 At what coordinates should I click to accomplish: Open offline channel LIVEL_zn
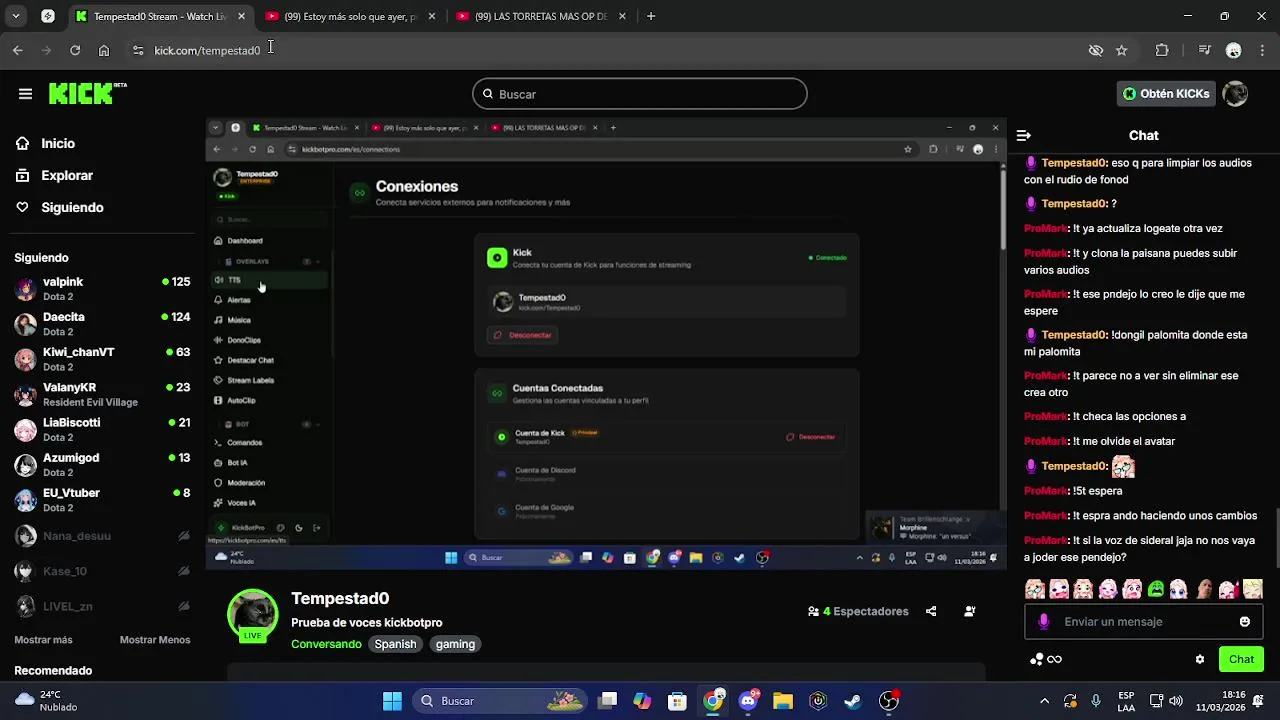click(x=102, y=606)
